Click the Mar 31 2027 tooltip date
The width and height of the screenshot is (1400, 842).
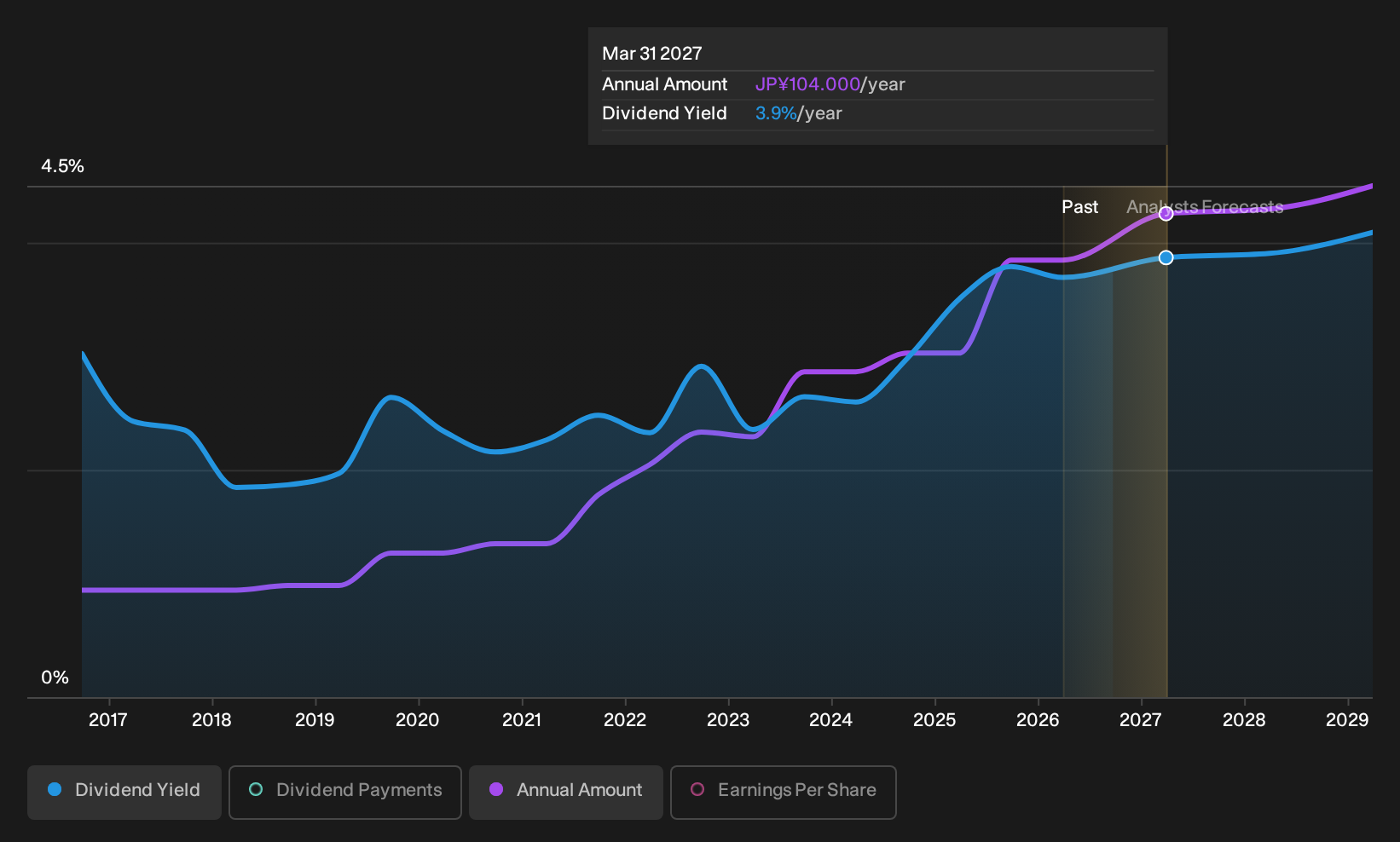click(652, 54)
